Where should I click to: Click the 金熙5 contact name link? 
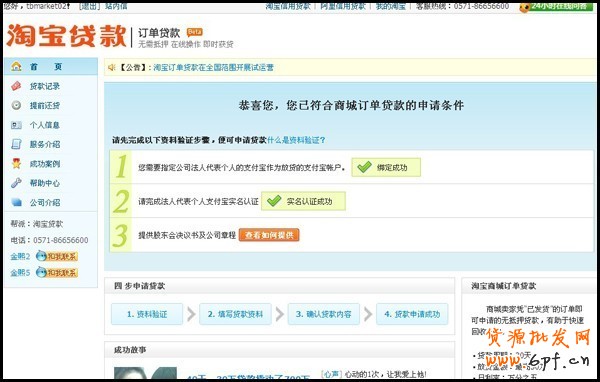[20, 273]
